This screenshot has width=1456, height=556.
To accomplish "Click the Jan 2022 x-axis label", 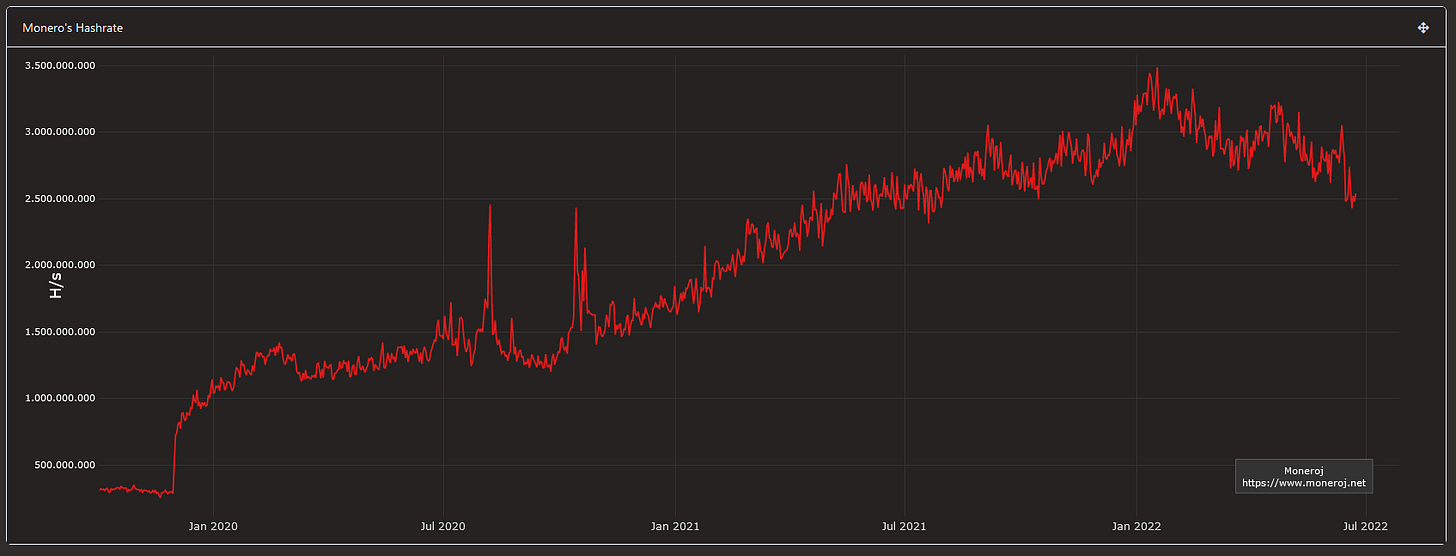I will coord(1136,525).
